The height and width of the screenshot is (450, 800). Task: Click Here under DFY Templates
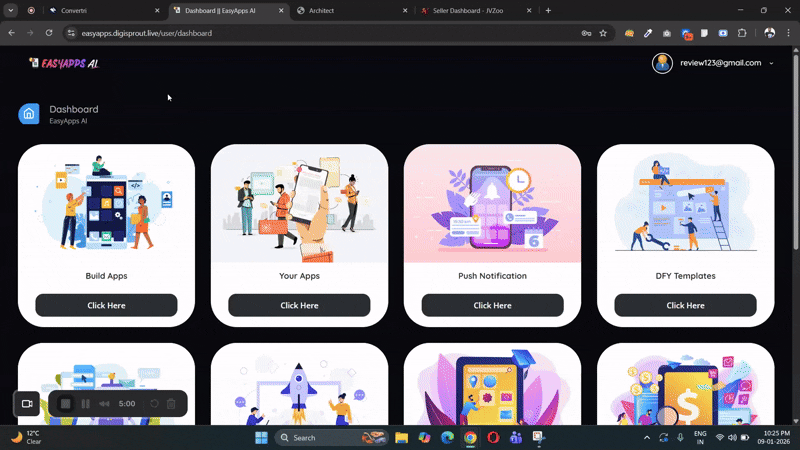click(685, 305)
